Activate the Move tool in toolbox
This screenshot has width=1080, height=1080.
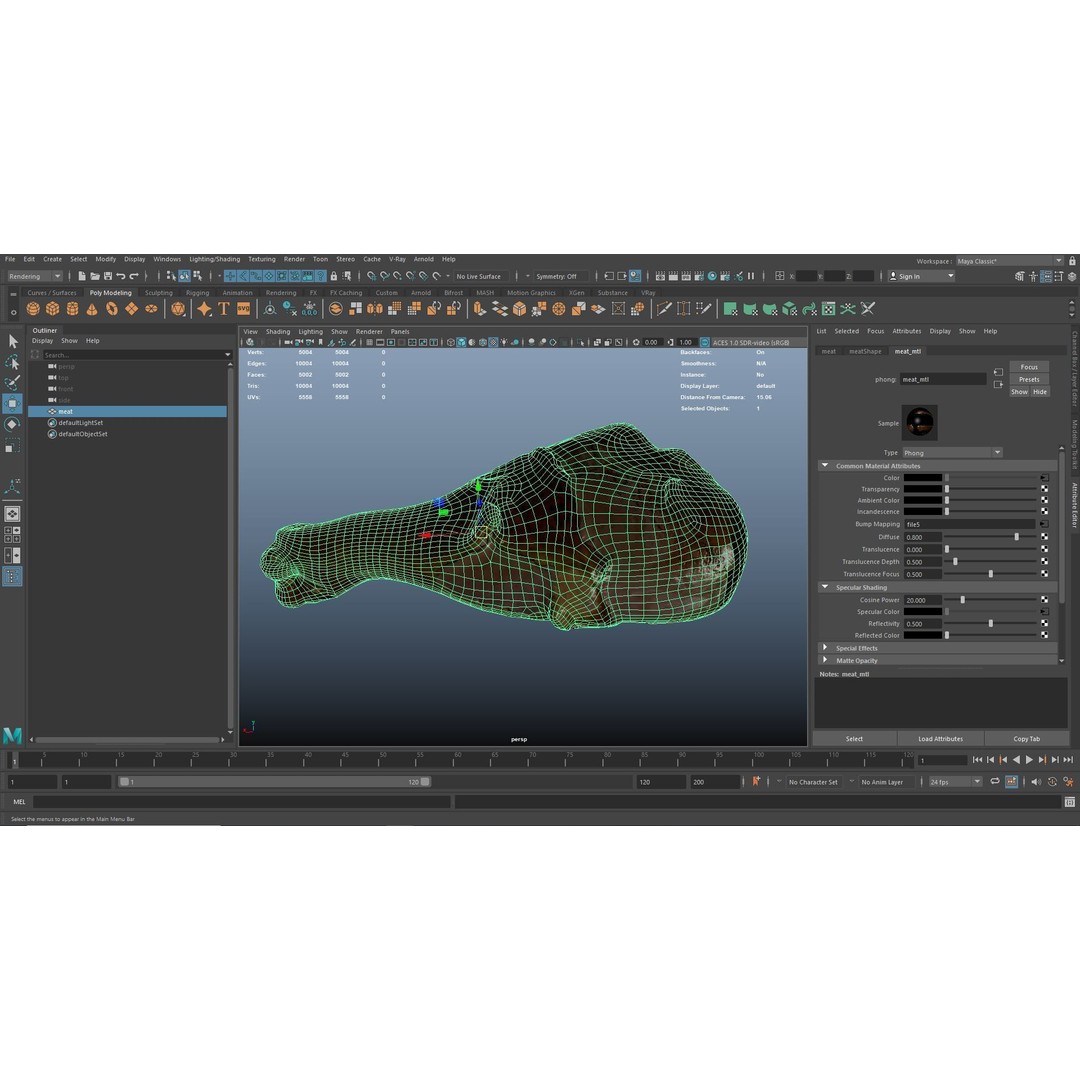(12, 404)
